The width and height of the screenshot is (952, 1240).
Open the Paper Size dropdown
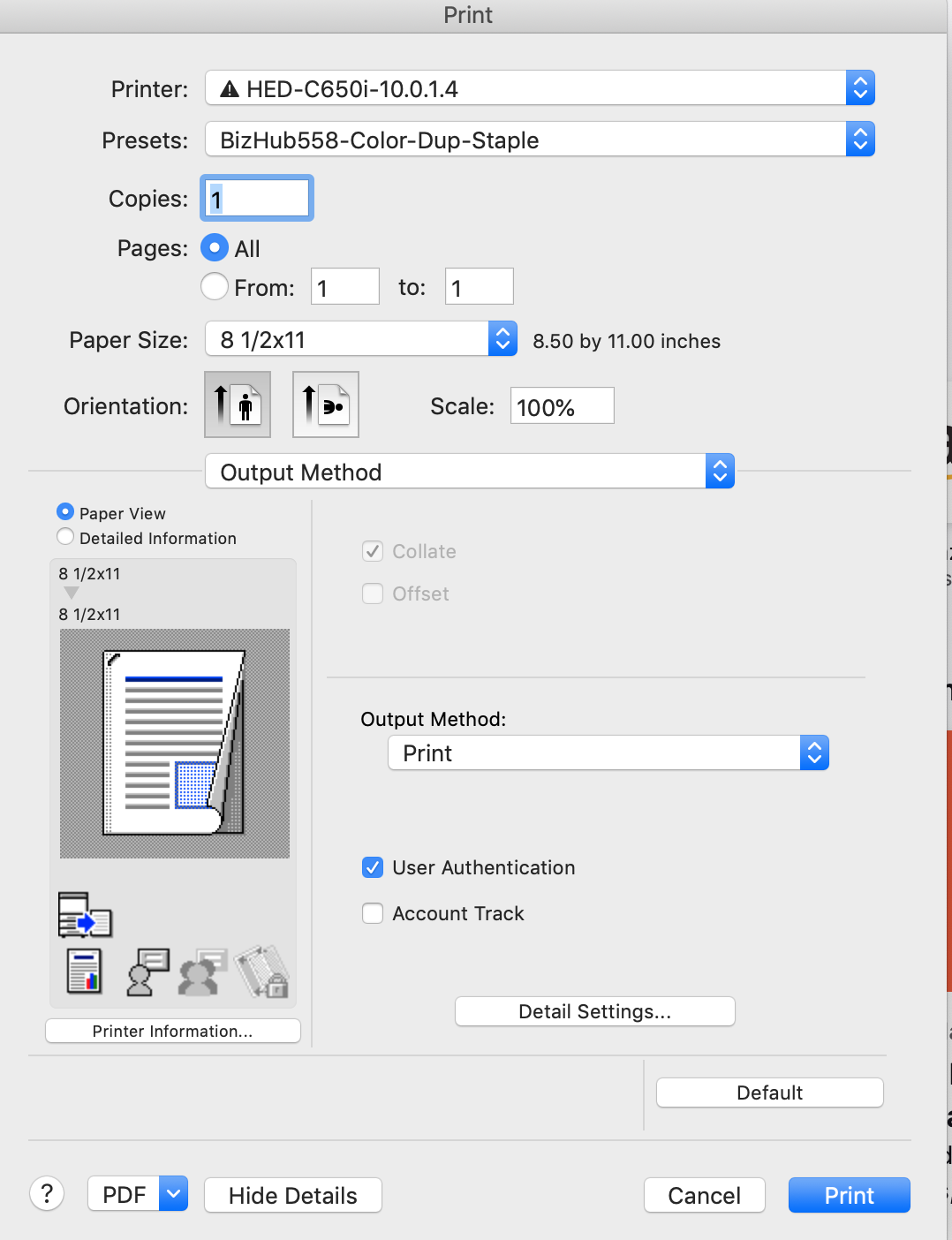(361, 338)
